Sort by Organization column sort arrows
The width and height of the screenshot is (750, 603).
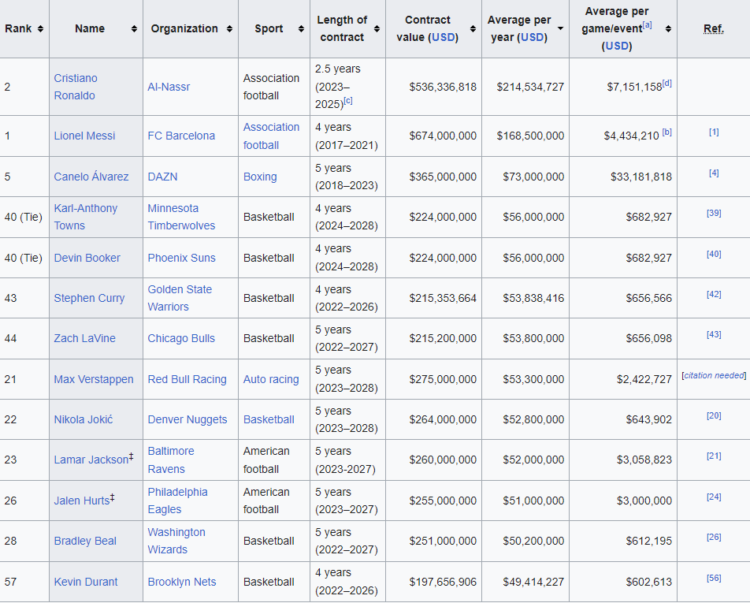[230, 29]
